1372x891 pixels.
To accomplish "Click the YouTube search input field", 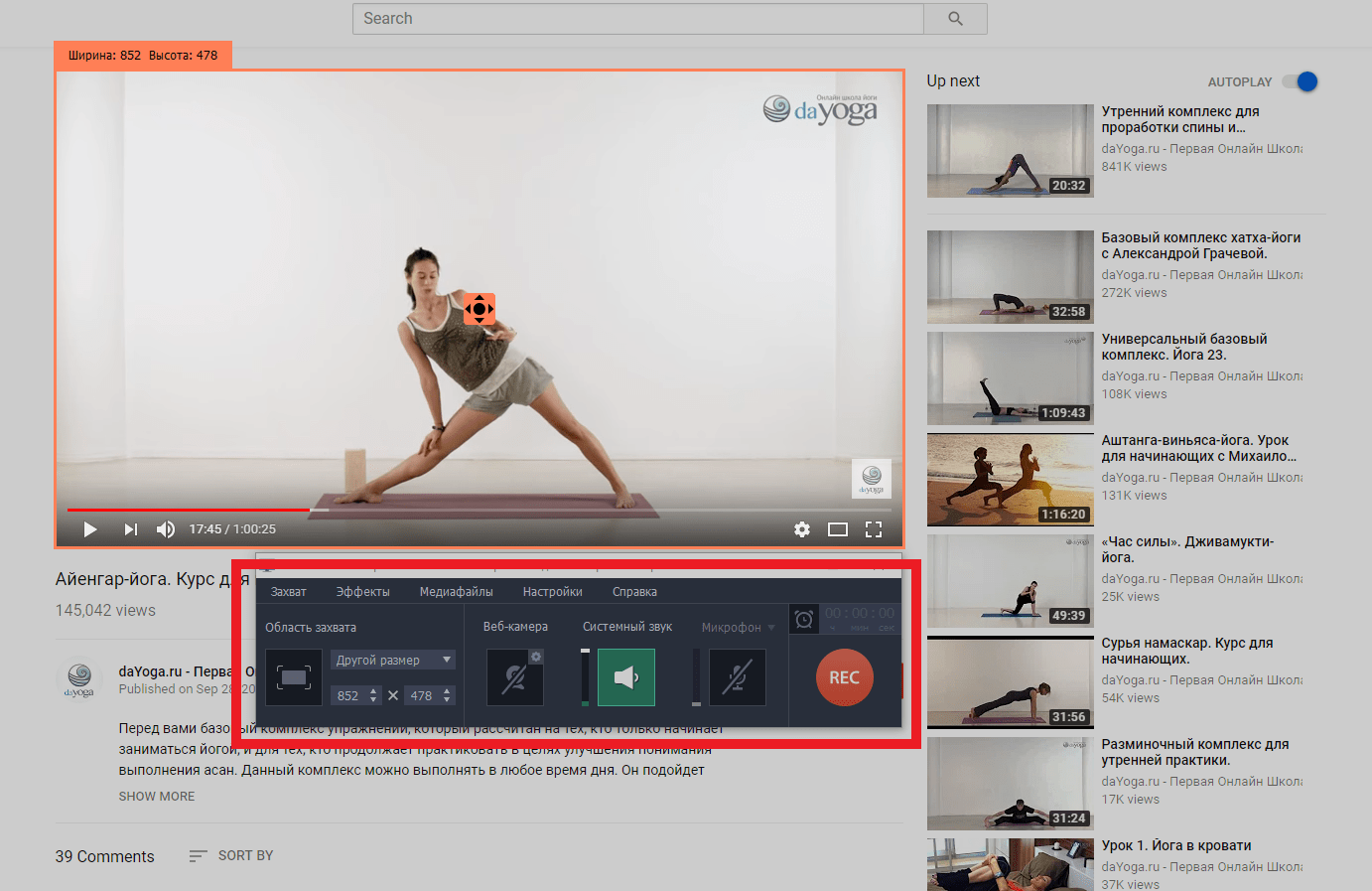I will (x=638, y=19).
